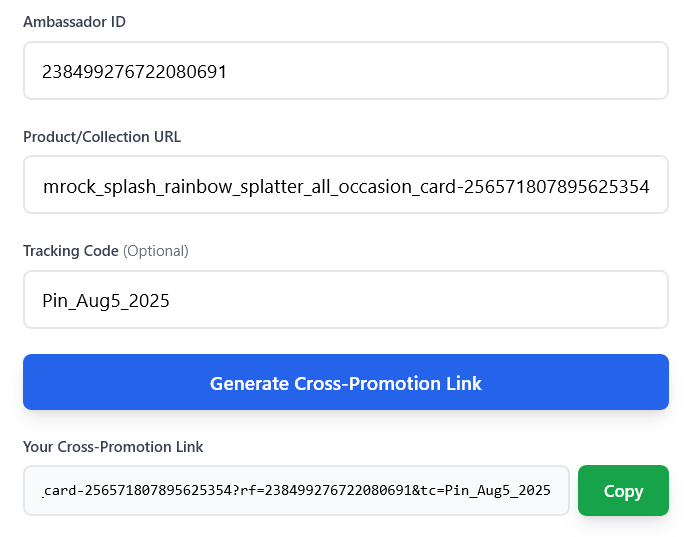Click the Product/Collection URL label
The width and height of the screenshot is (696, 537).
[102, 137]
